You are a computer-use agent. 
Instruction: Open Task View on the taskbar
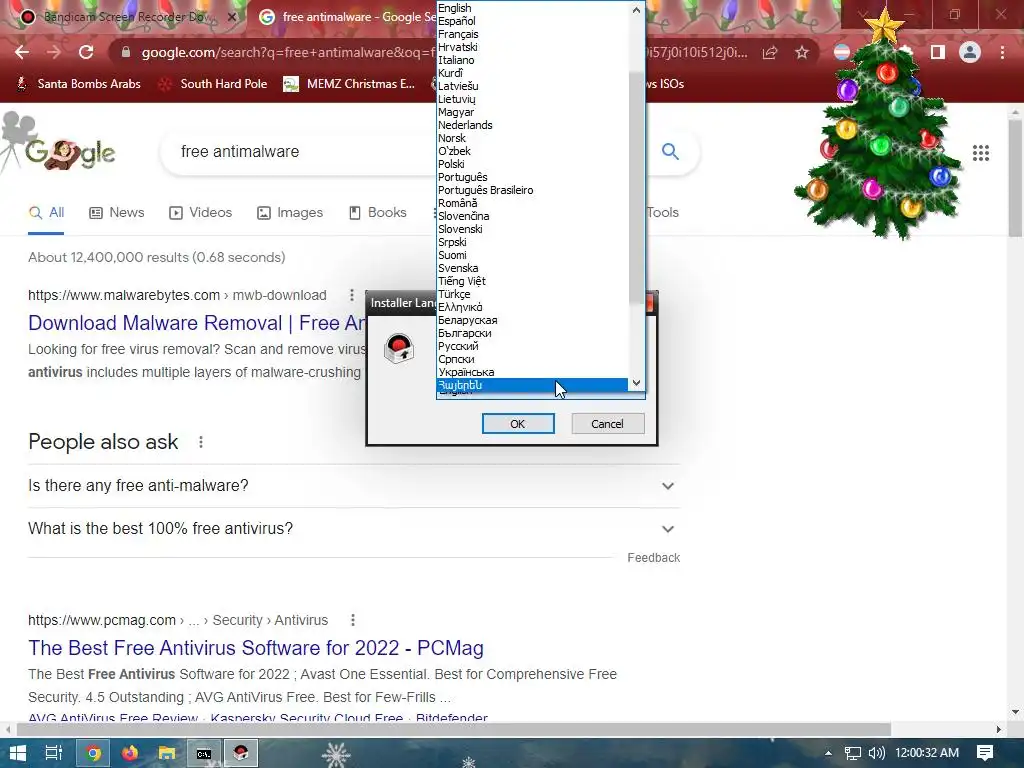point(54,753)
